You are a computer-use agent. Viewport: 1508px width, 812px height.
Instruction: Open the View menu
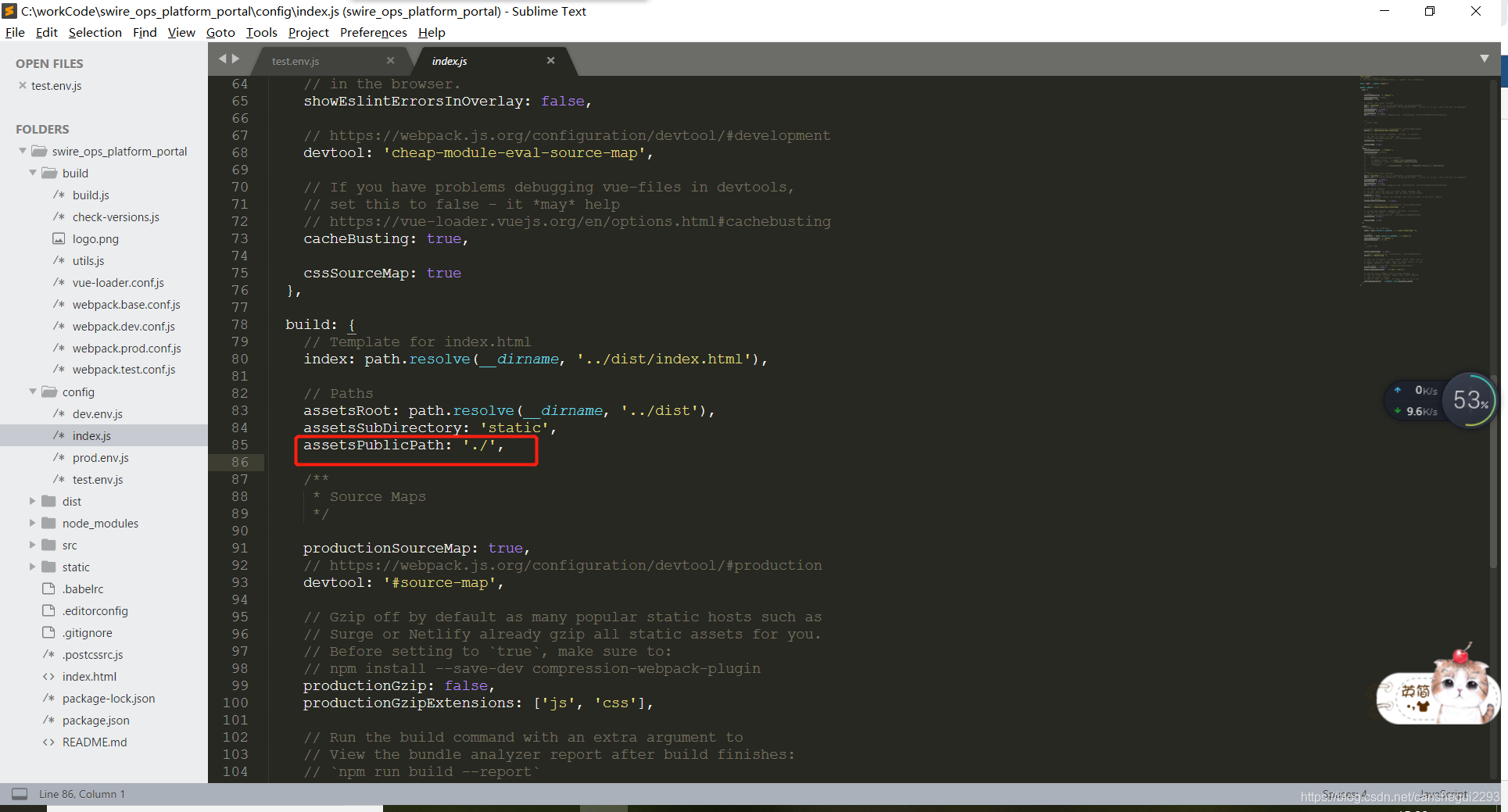click(x=181, y=32)
